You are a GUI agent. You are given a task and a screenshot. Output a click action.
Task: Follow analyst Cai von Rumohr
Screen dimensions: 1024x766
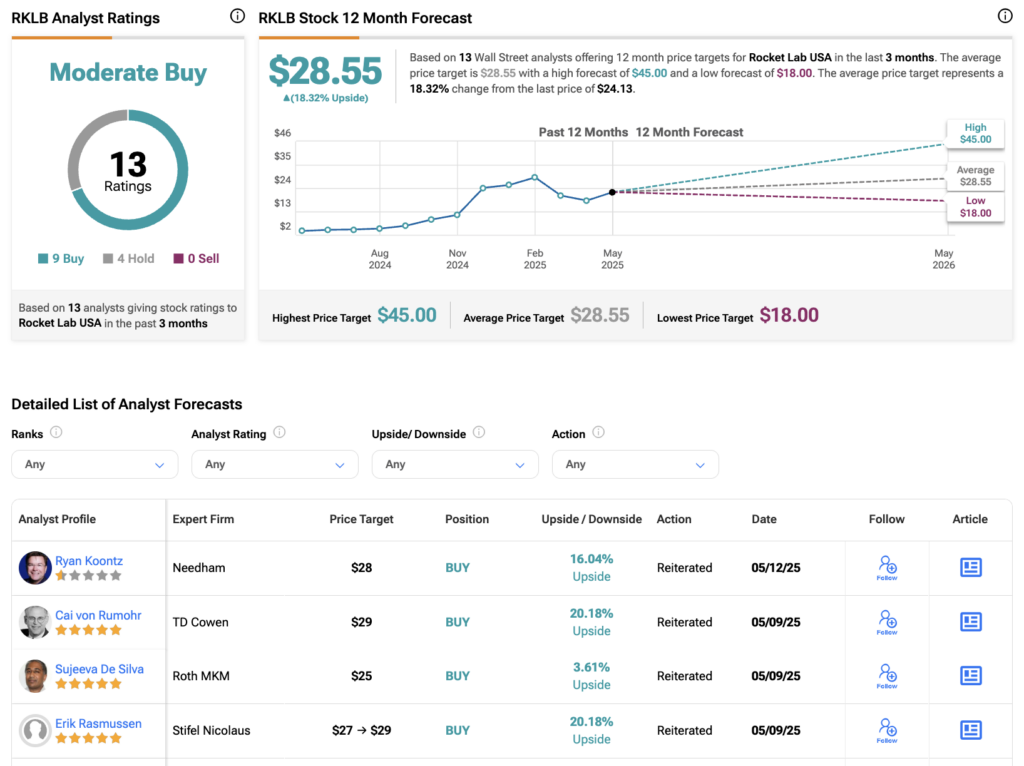pyautogui.click(x=886, y=622)
